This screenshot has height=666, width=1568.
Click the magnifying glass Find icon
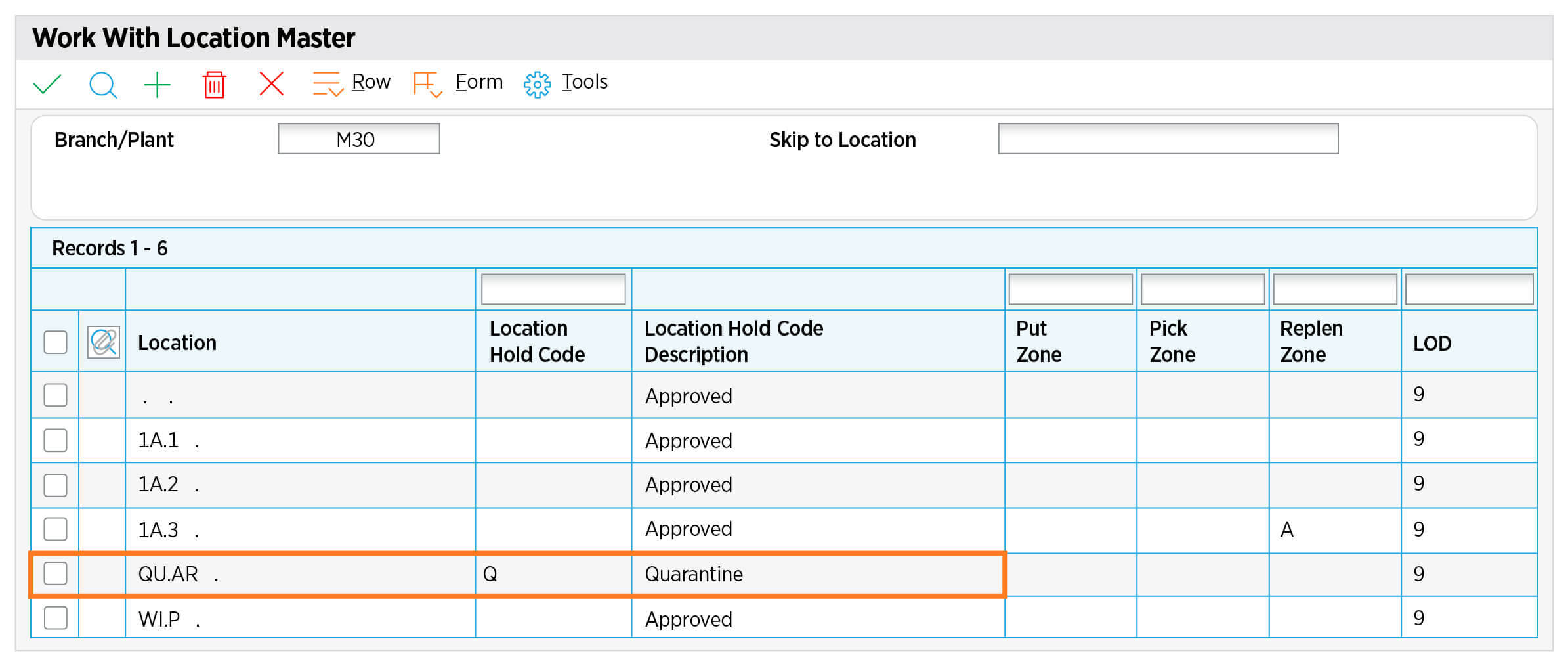point(102,84)
